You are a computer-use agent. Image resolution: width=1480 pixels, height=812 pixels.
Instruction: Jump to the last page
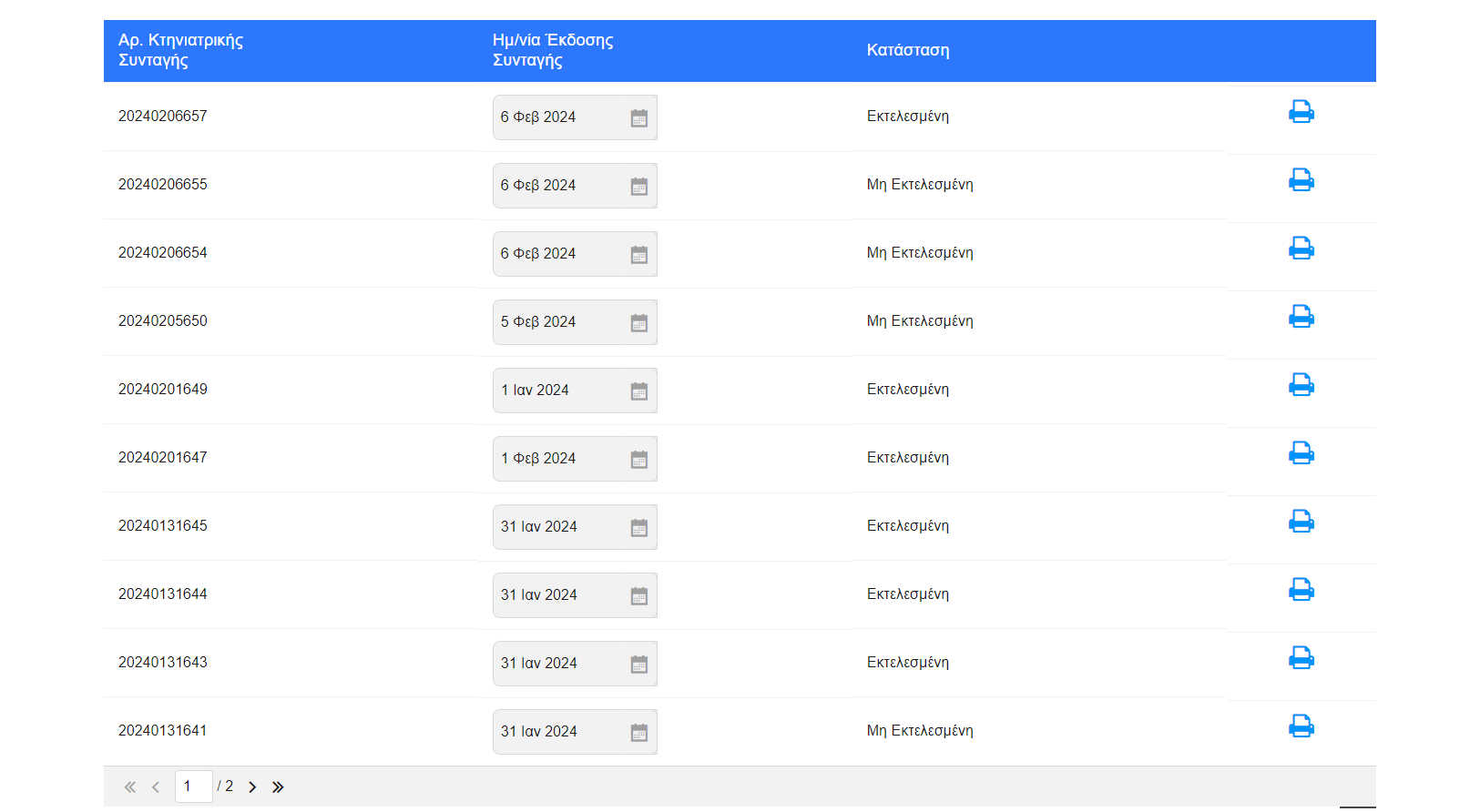click(x=278, y=787)
